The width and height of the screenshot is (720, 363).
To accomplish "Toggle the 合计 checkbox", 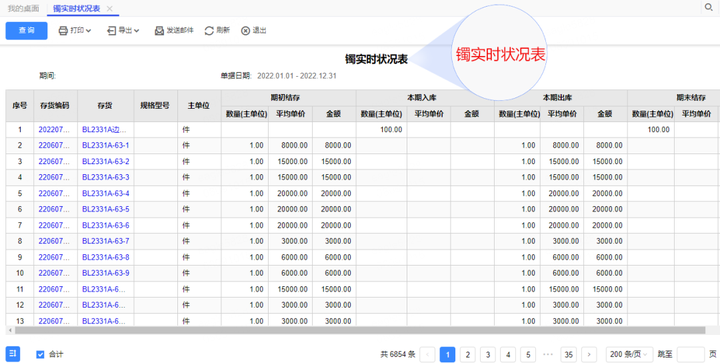I will coord(40,354).
